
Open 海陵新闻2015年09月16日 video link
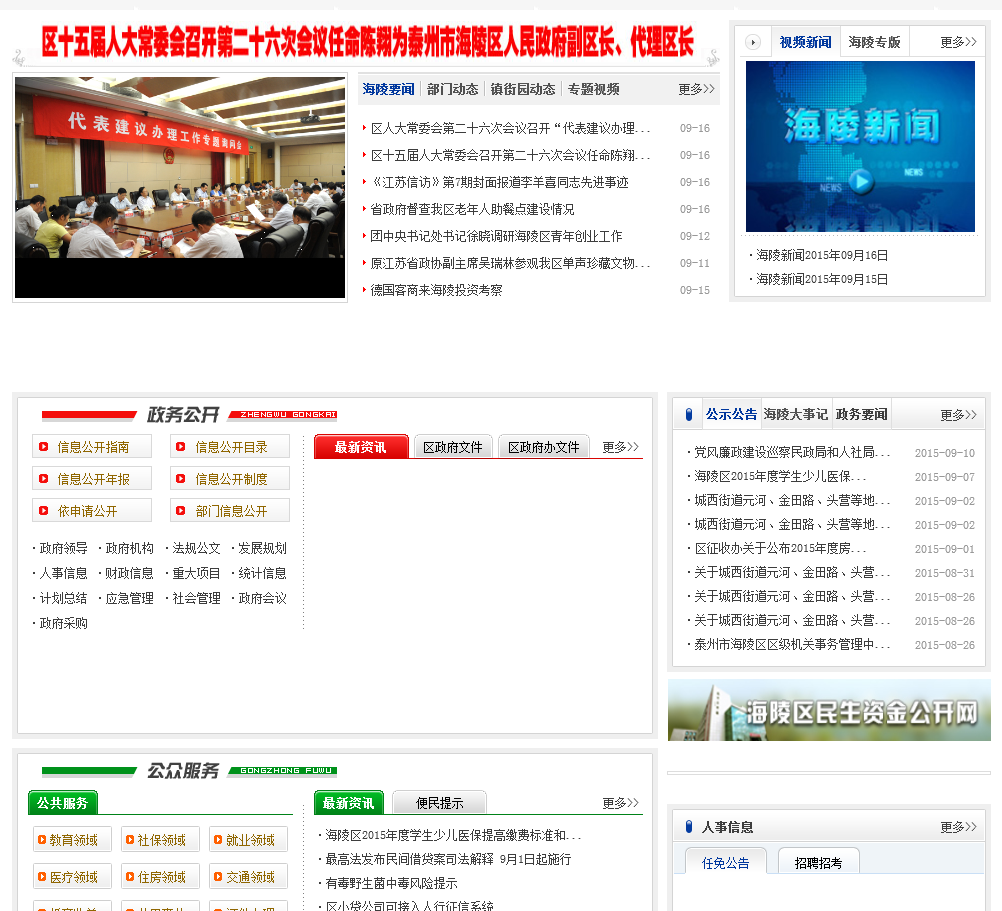pos(822,255)
